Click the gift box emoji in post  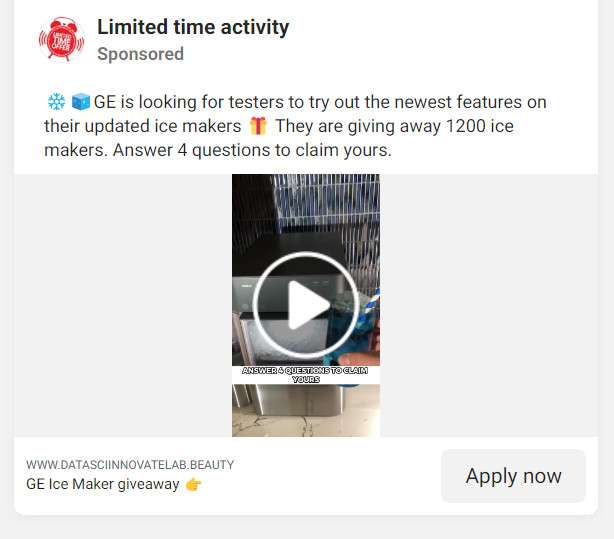tap(258, 126)
